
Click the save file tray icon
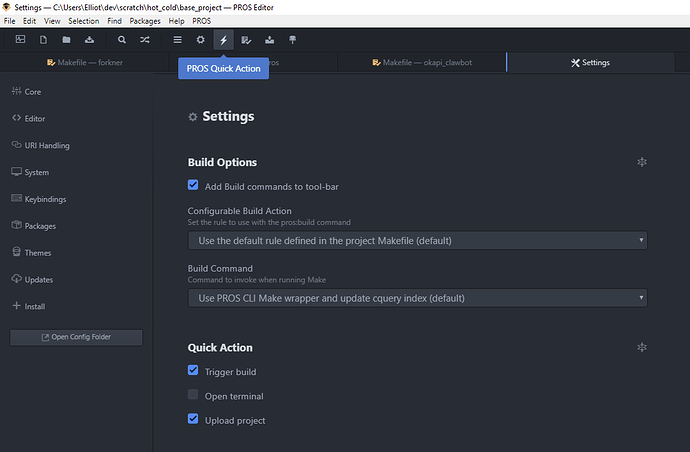89,40
